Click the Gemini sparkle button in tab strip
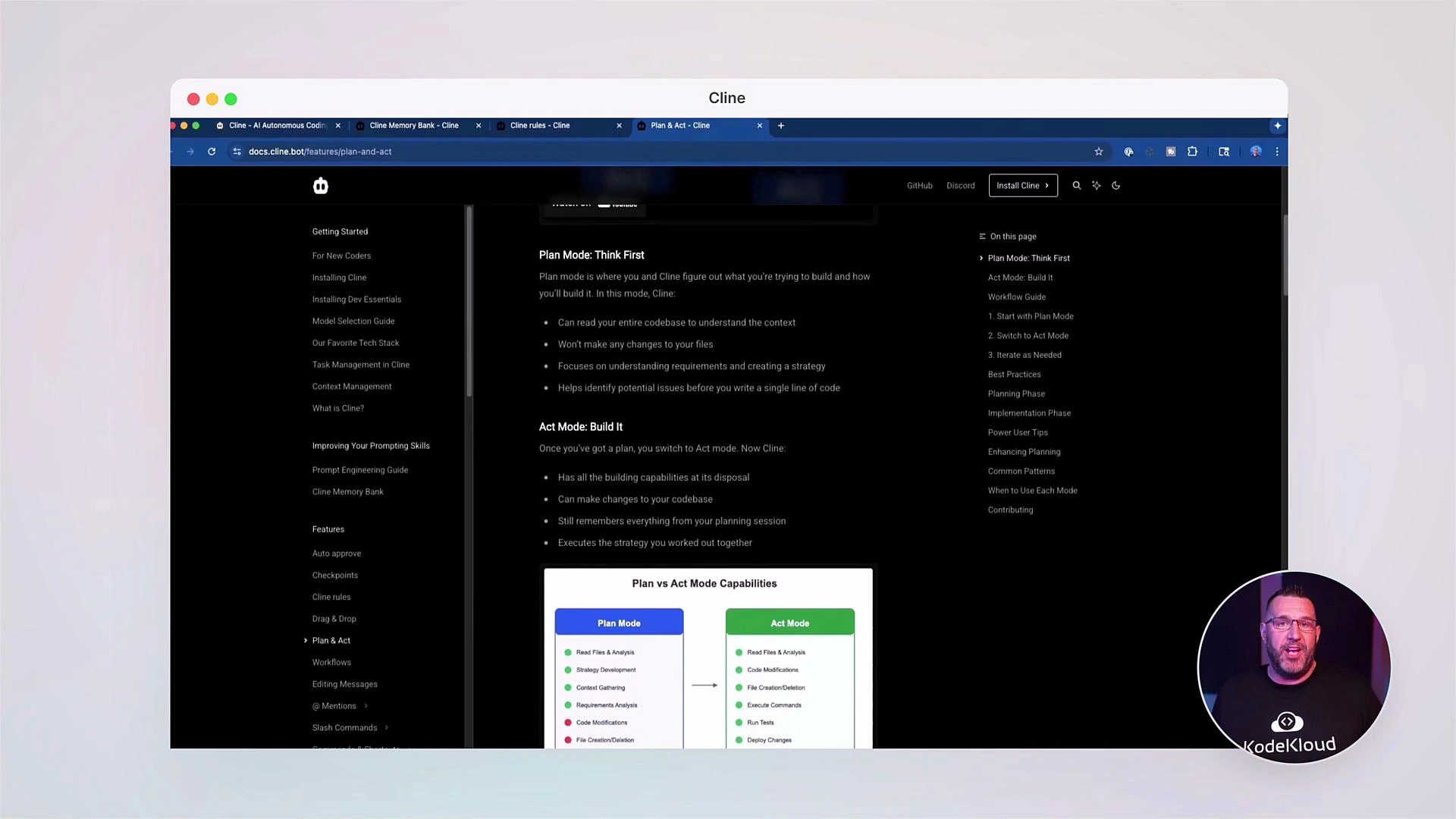The height and width of the screenshot is (819, 1456). [x=1278, y=126]
